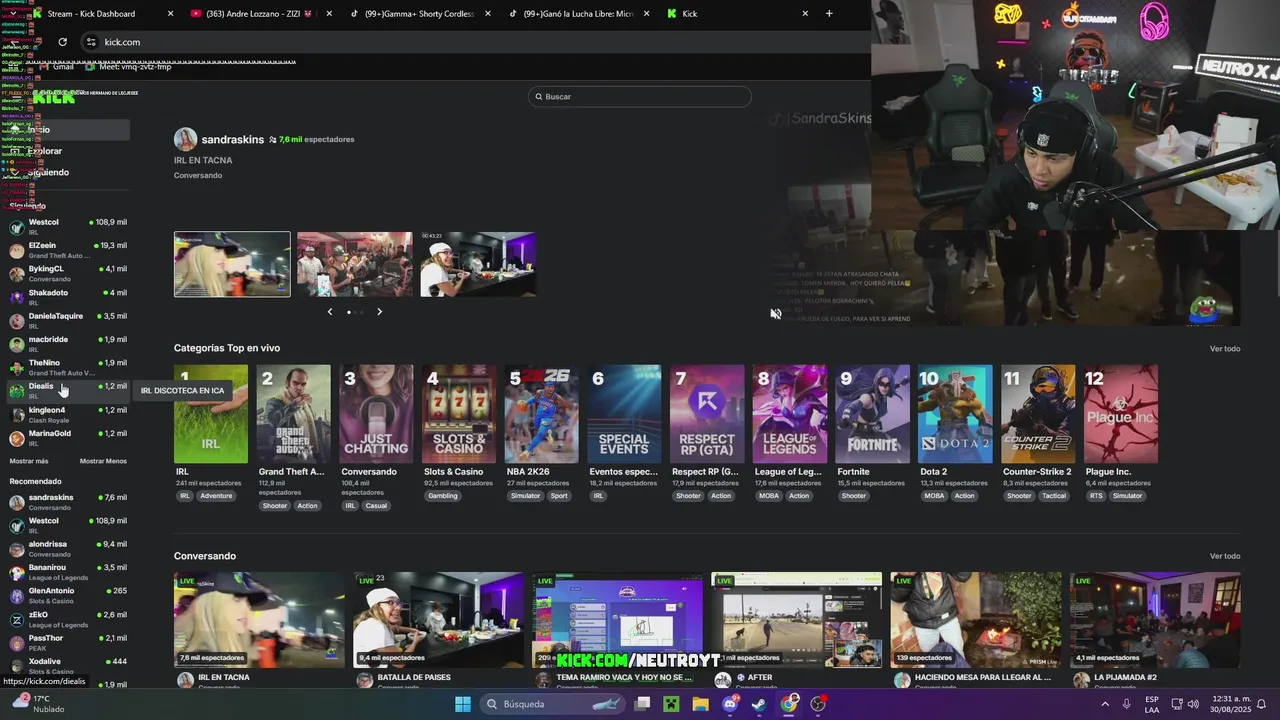1280x720 pixels.
Task: Open Ver todo for Categorías Top en vivo
Action: tap(1225, 348)
